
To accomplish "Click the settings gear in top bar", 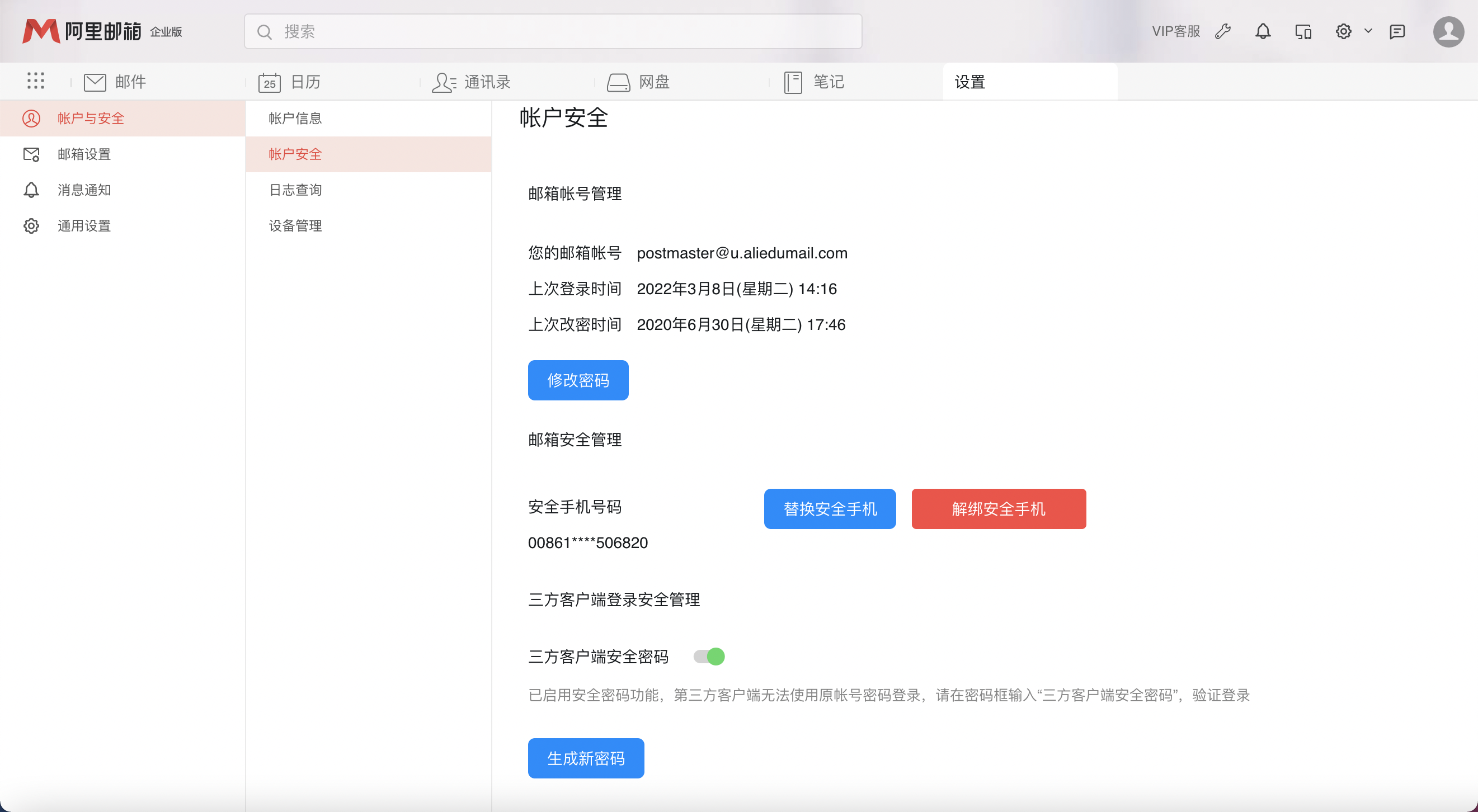I will 1343,31.
